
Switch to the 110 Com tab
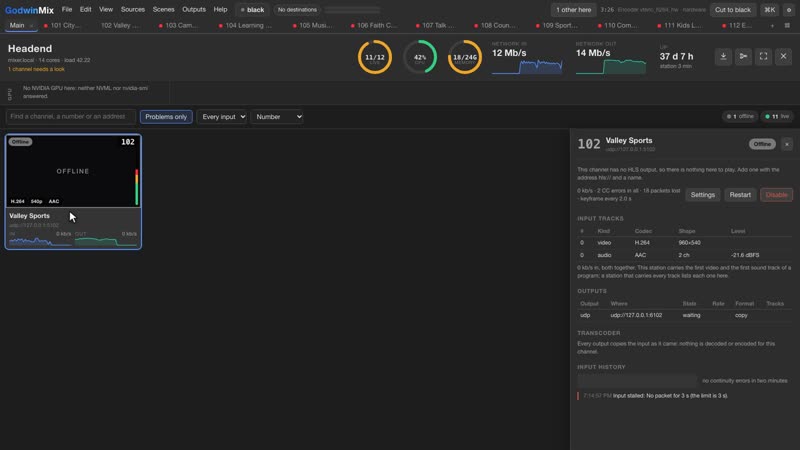(x=618, y=26)
